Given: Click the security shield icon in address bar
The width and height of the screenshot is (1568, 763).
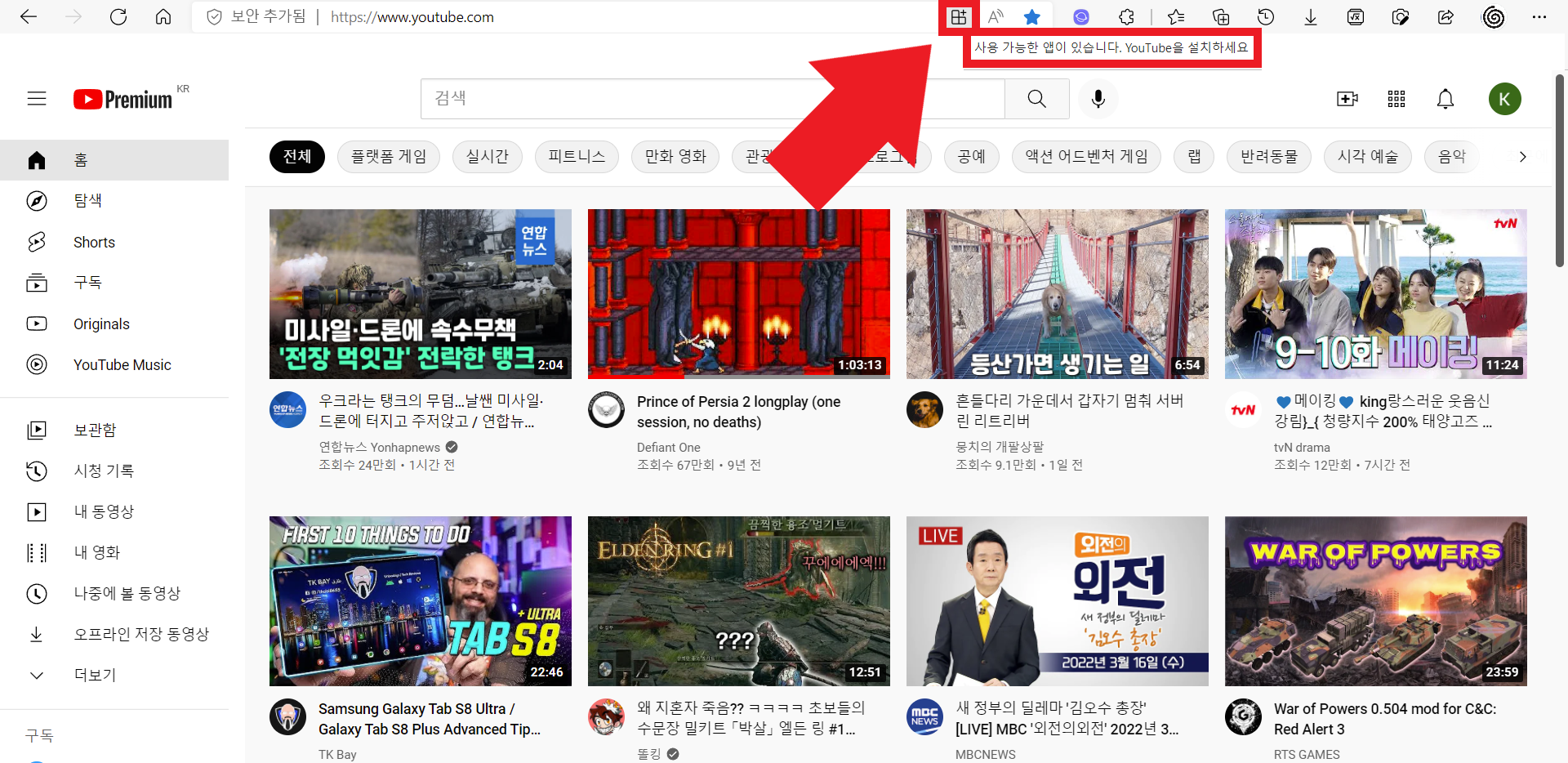Looking at the screenshot, I should (x=214, y=17).
